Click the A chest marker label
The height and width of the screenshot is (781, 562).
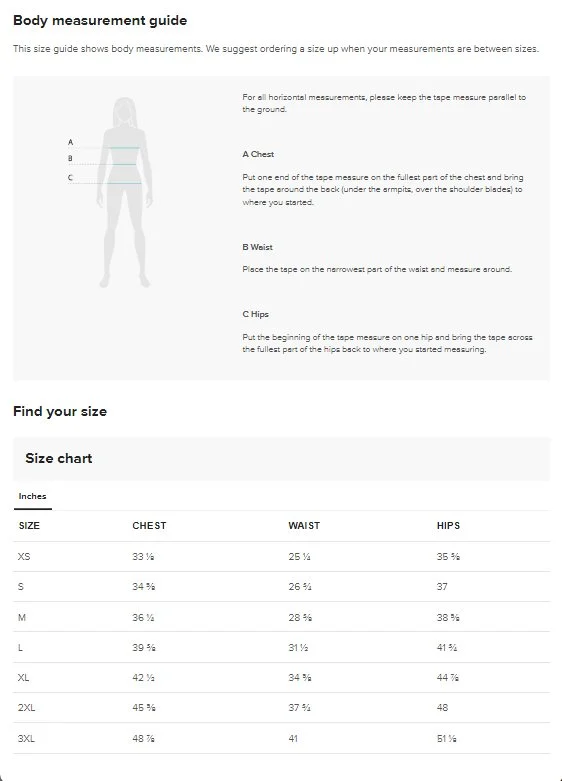coord(70,142)
